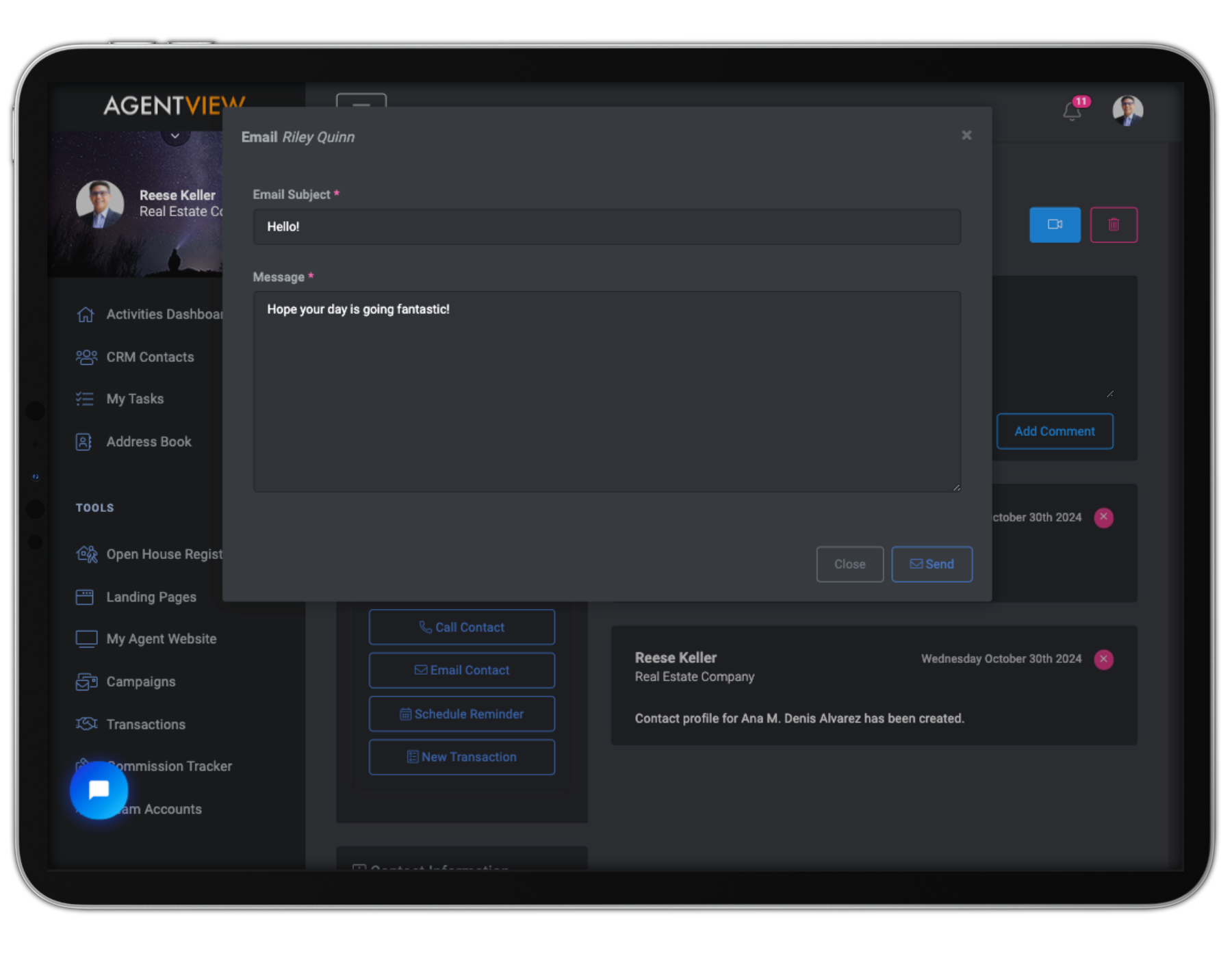Image resolution: width=1232 pixels, height=958 pixels.
Task: Send the email message
Action: [931, 564]
